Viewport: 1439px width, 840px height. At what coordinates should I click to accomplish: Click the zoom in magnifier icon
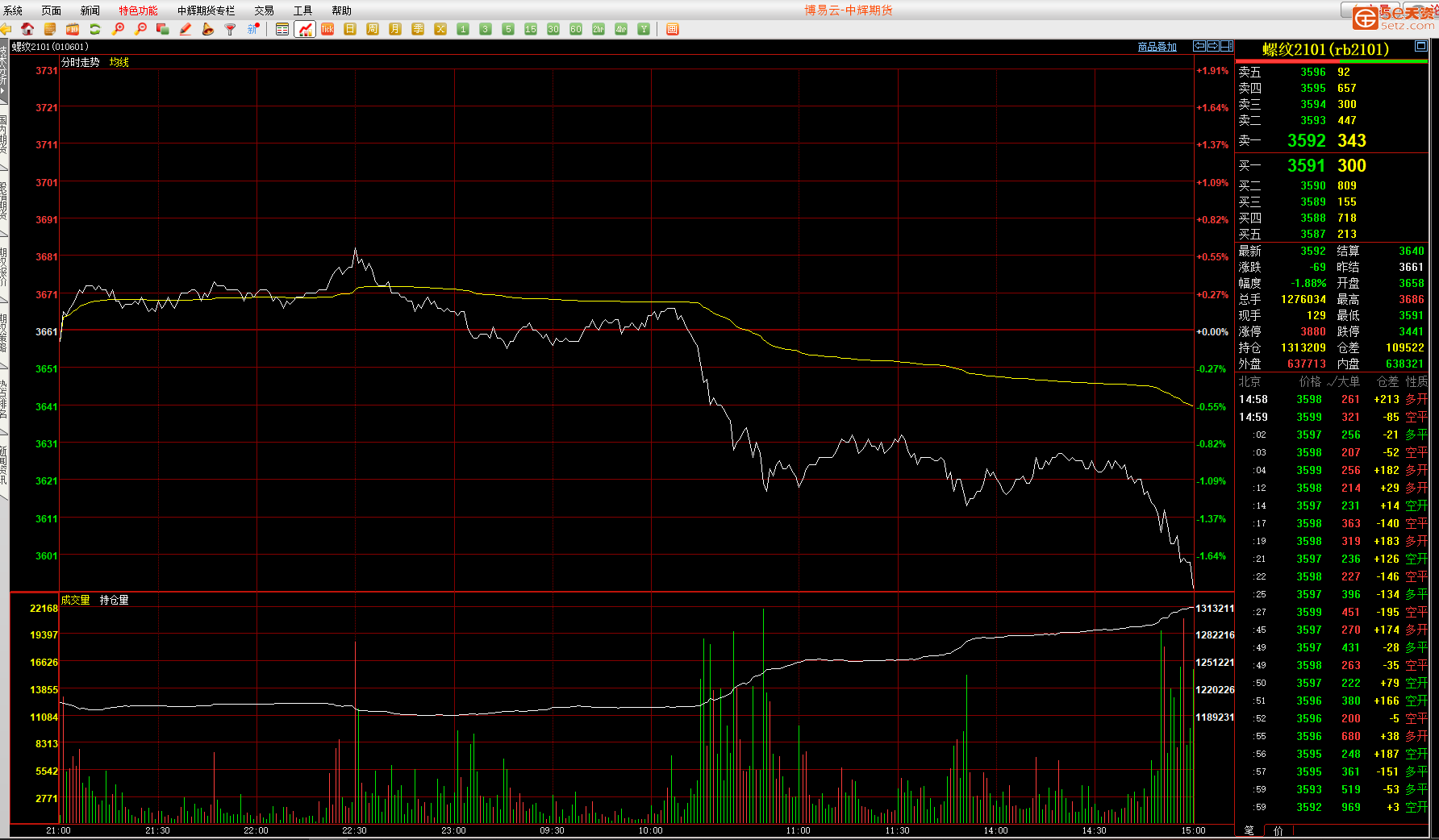click(x=118, y=29)
